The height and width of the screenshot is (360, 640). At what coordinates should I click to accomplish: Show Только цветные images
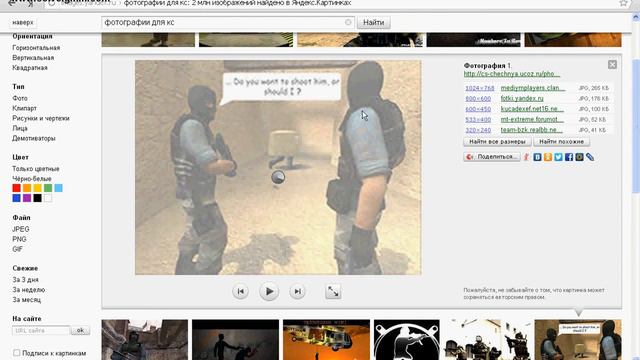tap(36, 169)
